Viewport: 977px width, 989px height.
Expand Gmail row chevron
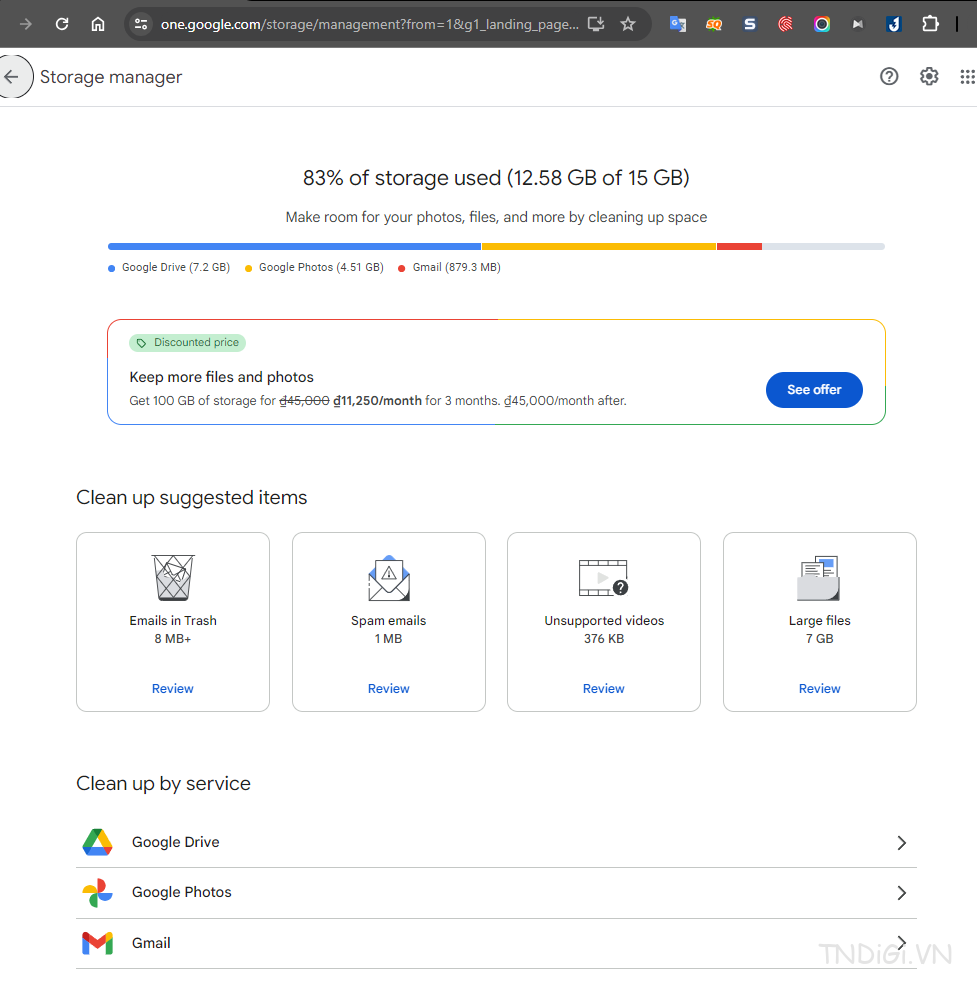pyautogui.click(x=902, y=944)
